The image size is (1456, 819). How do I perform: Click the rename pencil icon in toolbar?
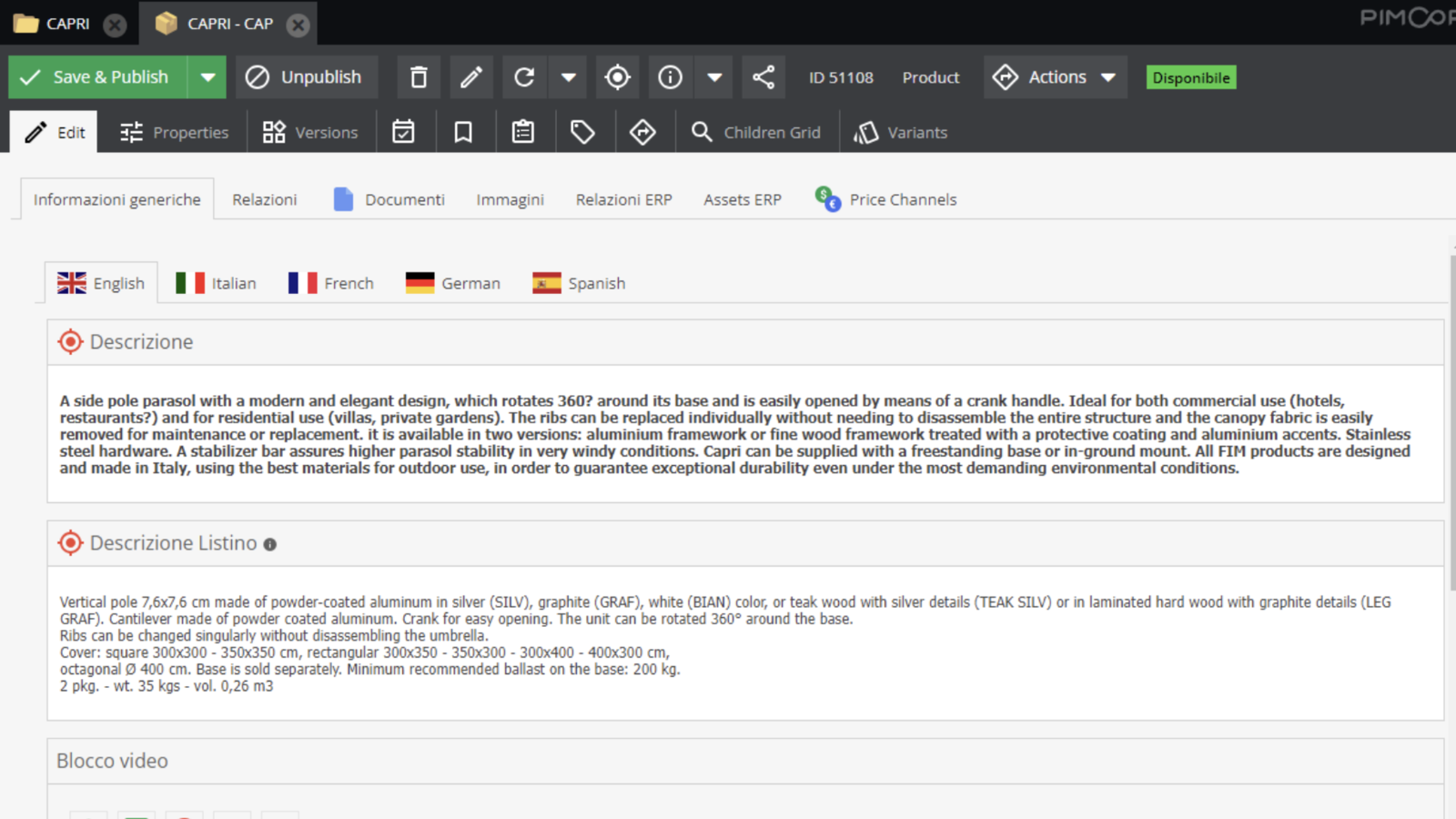click(470, 77)
